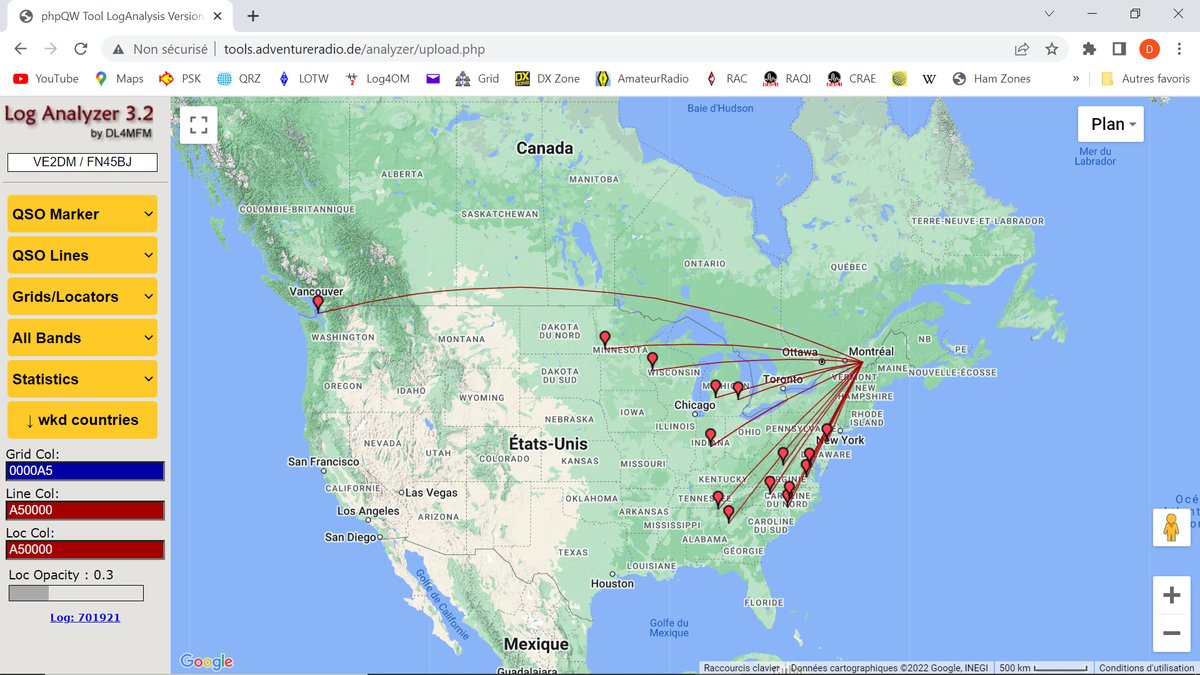The height and width of the screenshot is (675, 1200).
Task: Adjust the Loc Opacity slider
Action: coord(76,593)
